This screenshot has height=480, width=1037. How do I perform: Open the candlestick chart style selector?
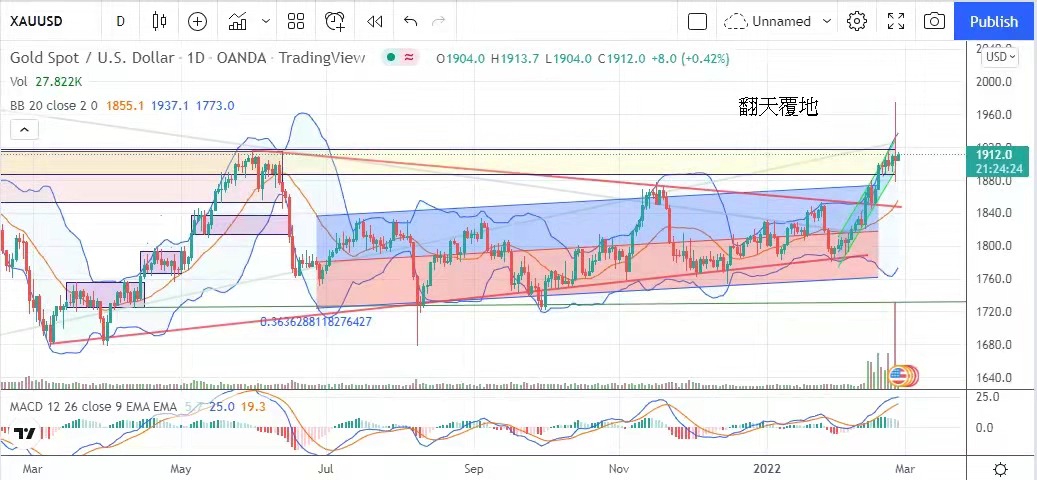159,21
